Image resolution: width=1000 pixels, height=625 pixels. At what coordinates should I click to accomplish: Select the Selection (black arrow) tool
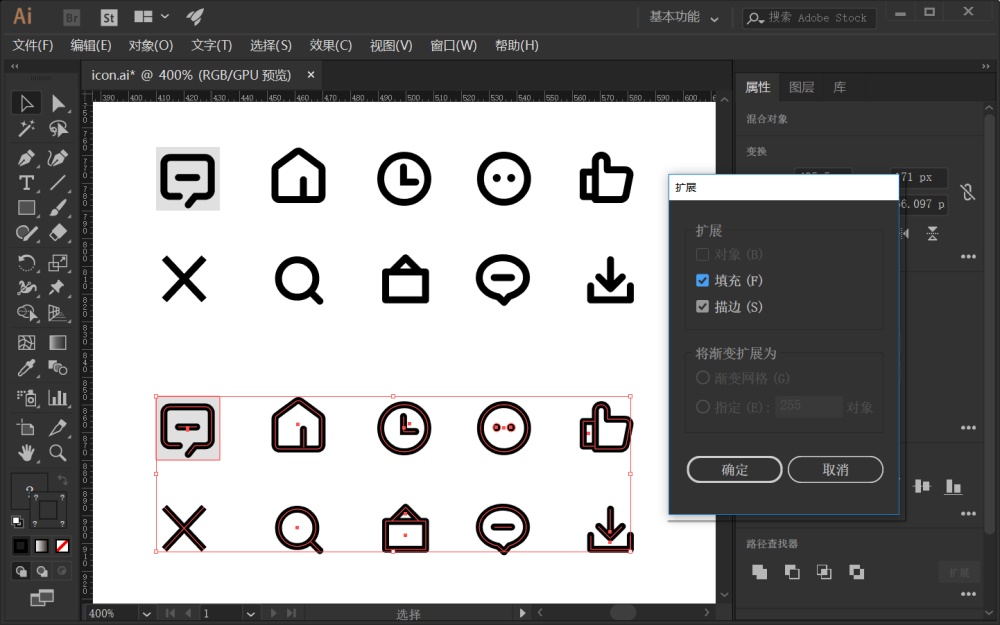click(27, 103)
